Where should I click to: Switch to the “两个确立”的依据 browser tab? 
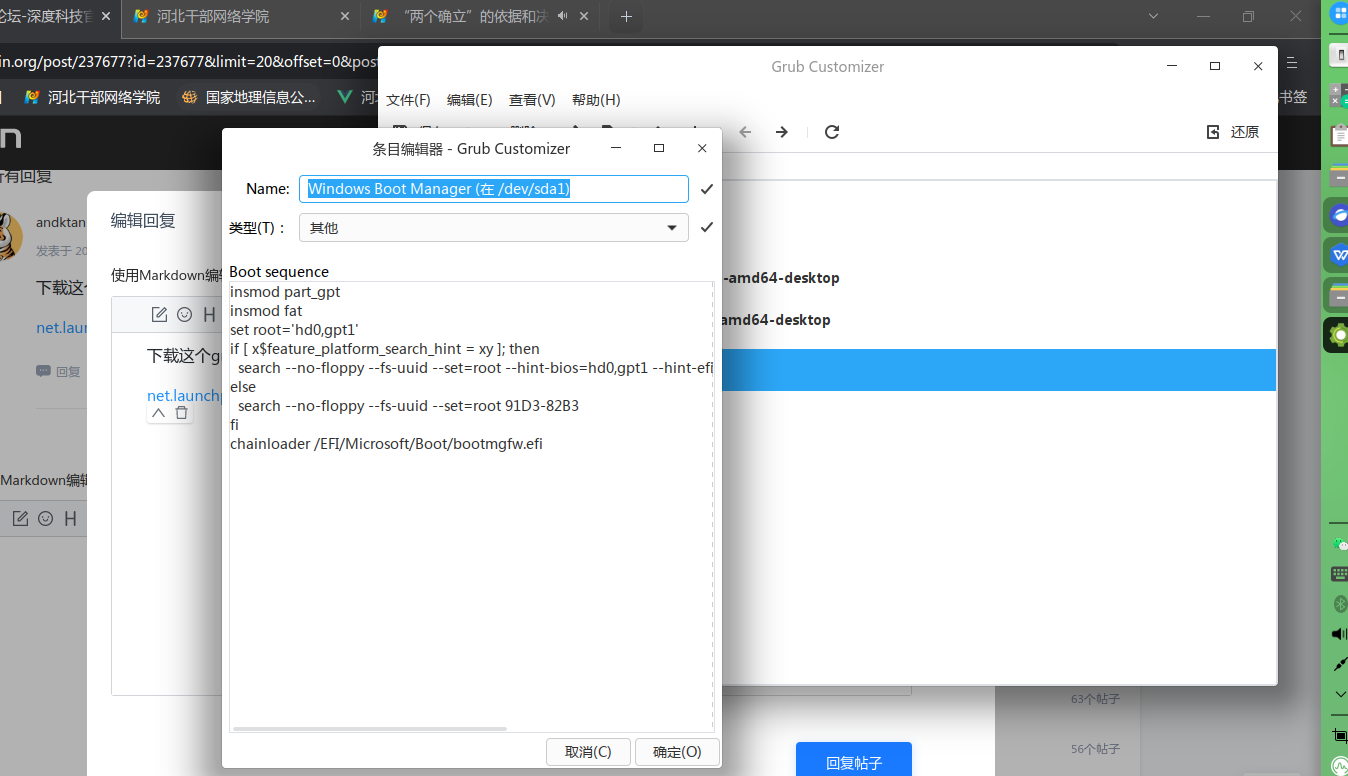point(480,17)
